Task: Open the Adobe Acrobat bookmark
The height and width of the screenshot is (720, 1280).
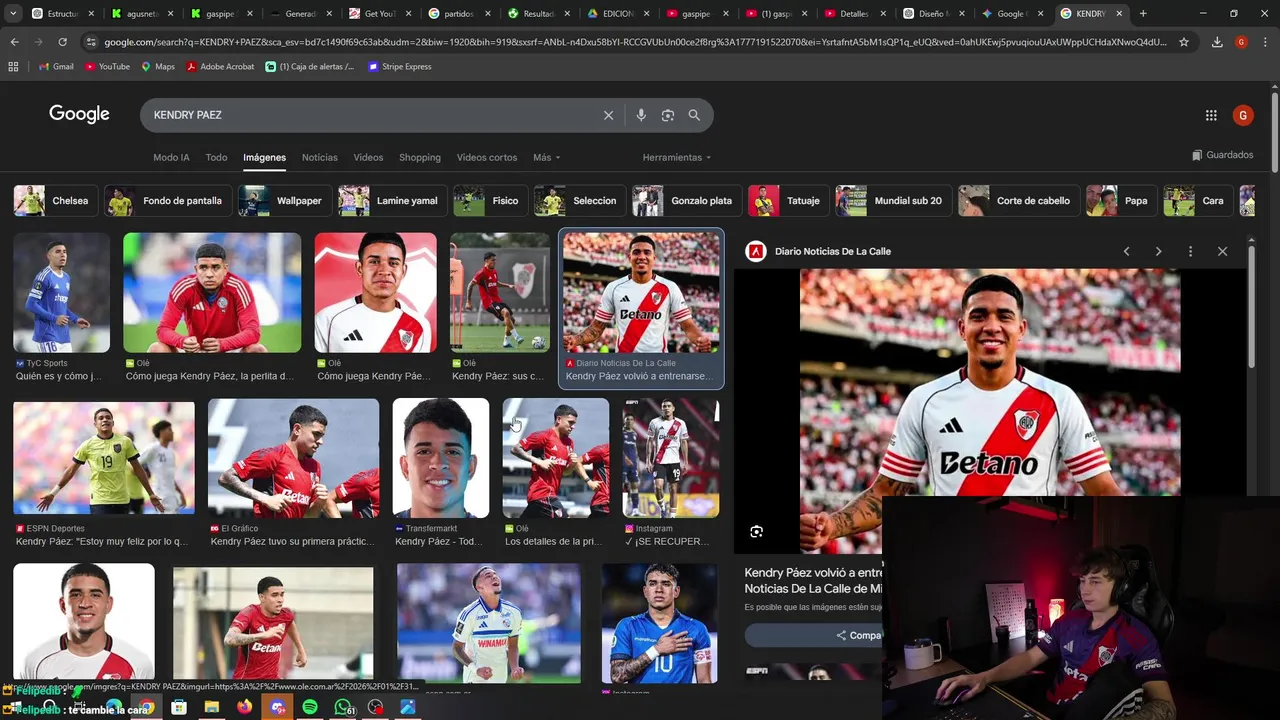Action: tap(220, 66)
